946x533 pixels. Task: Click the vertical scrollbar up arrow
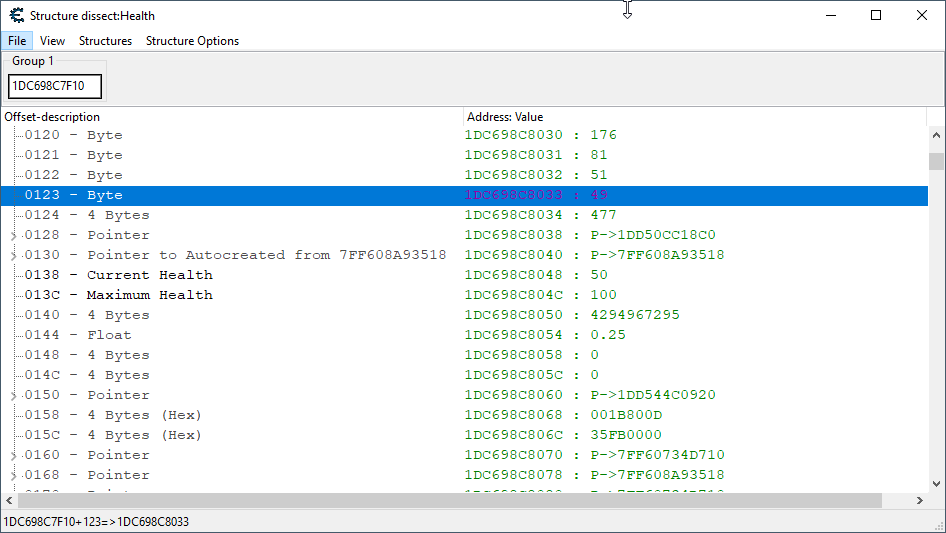point(936,135)
